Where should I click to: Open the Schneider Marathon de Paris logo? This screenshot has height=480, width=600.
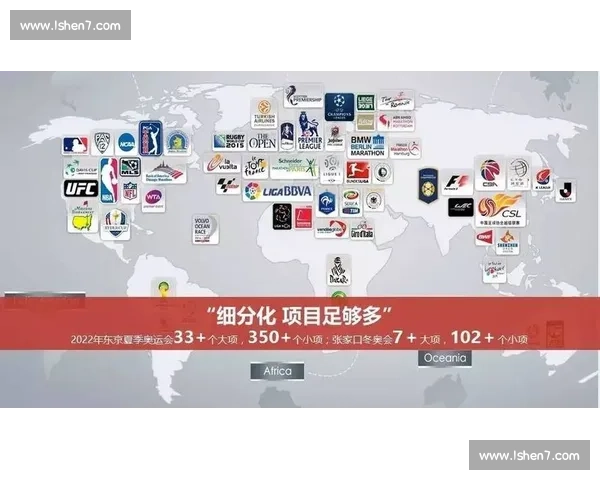point(294,167)
